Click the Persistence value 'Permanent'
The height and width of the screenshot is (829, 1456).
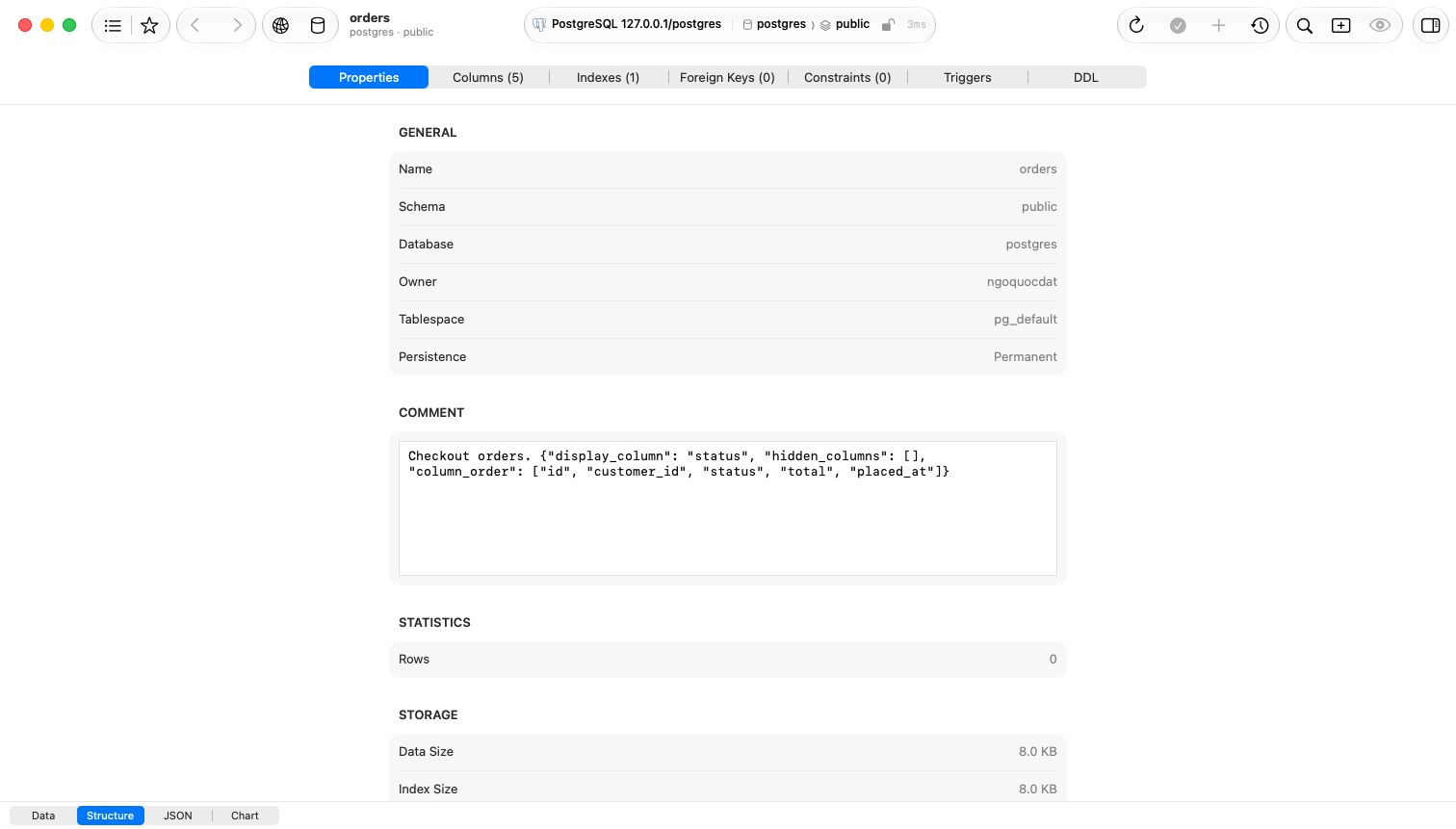1026,357
